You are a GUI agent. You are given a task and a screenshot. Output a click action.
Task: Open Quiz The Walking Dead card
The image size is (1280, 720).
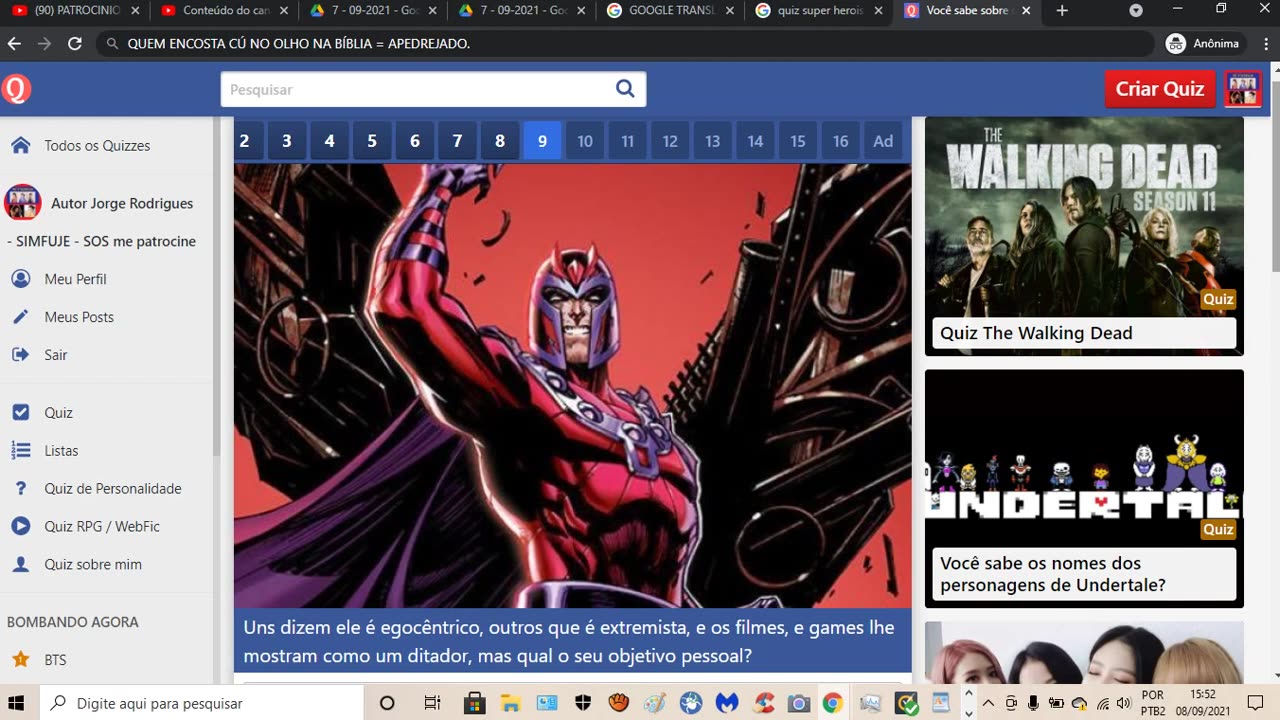(x=1084, y=236)
